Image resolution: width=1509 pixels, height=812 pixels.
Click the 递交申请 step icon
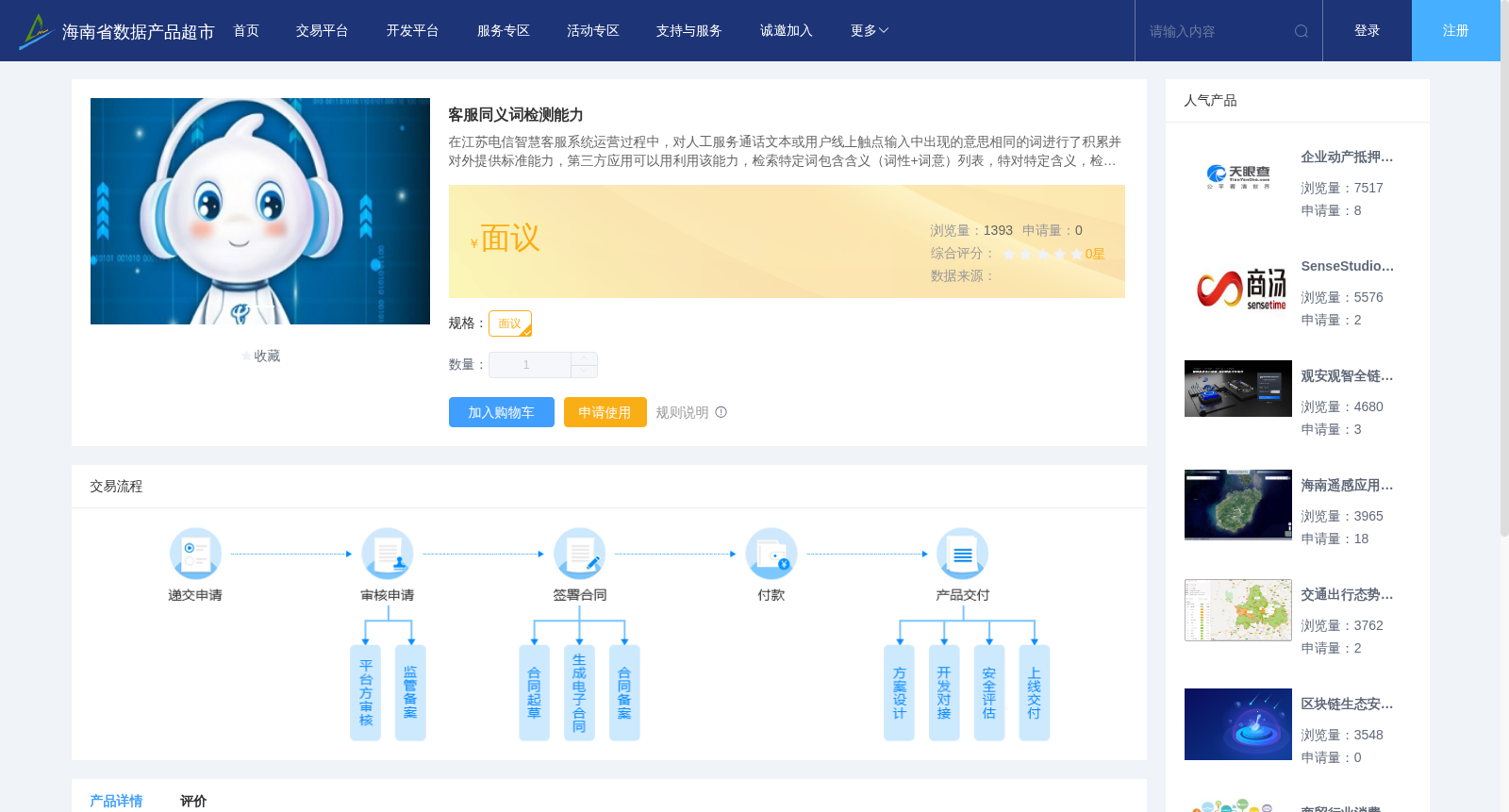coord(195,554)
